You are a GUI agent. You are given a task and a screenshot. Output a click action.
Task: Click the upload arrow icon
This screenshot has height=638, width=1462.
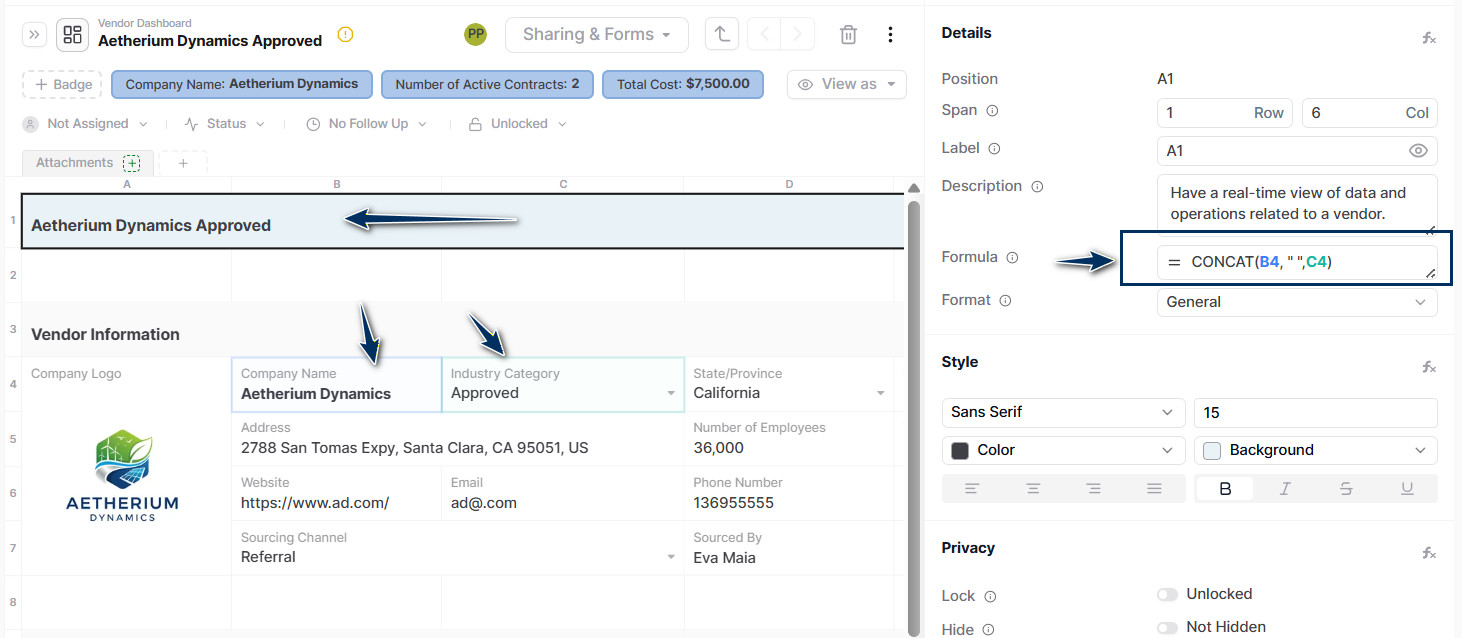tap(720, 35)
